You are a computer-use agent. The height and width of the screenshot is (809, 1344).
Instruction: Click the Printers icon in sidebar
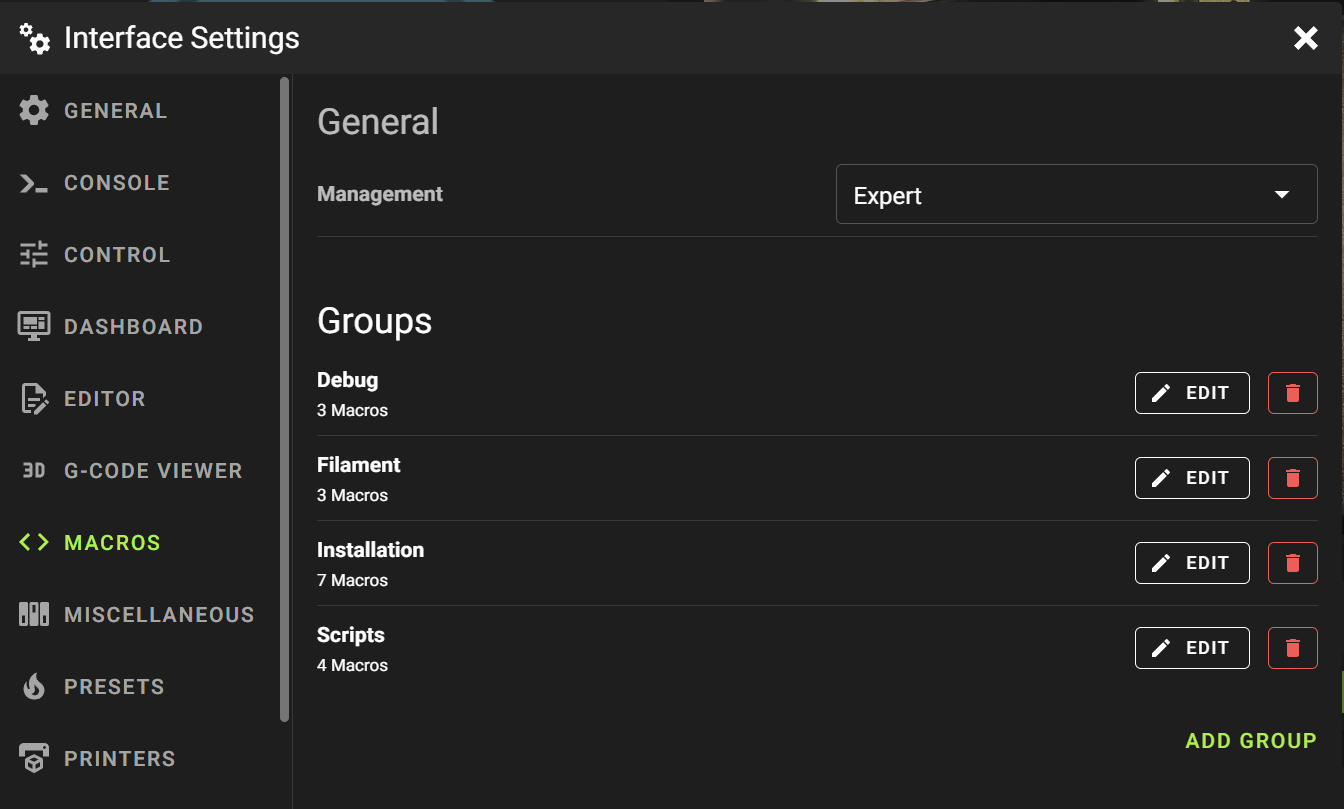pos(34,759)
